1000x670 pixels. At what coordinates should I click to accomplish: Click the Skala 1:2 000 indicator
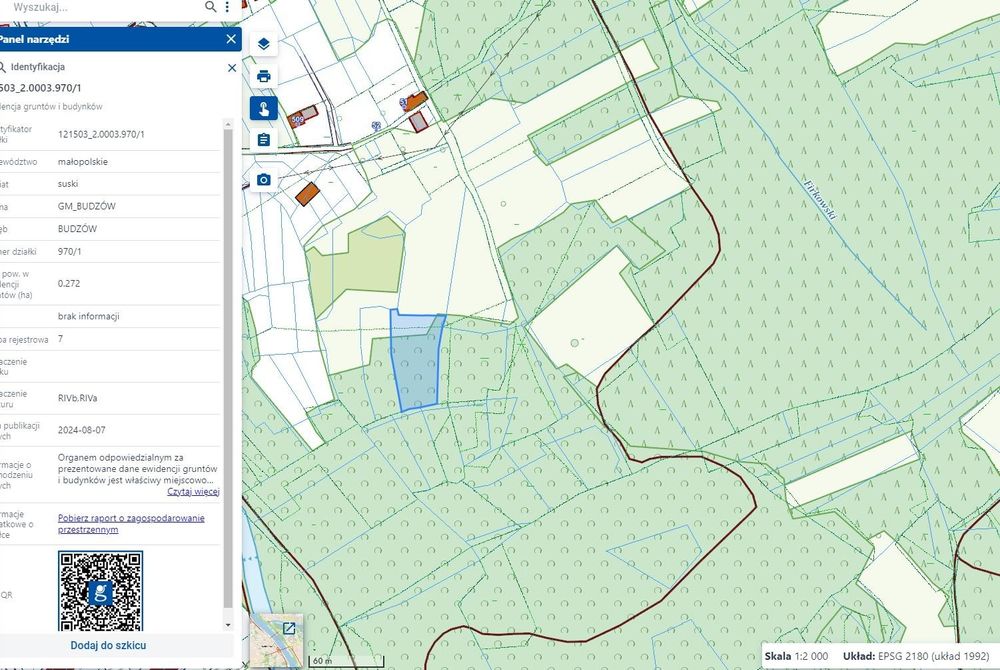(797, 656)
